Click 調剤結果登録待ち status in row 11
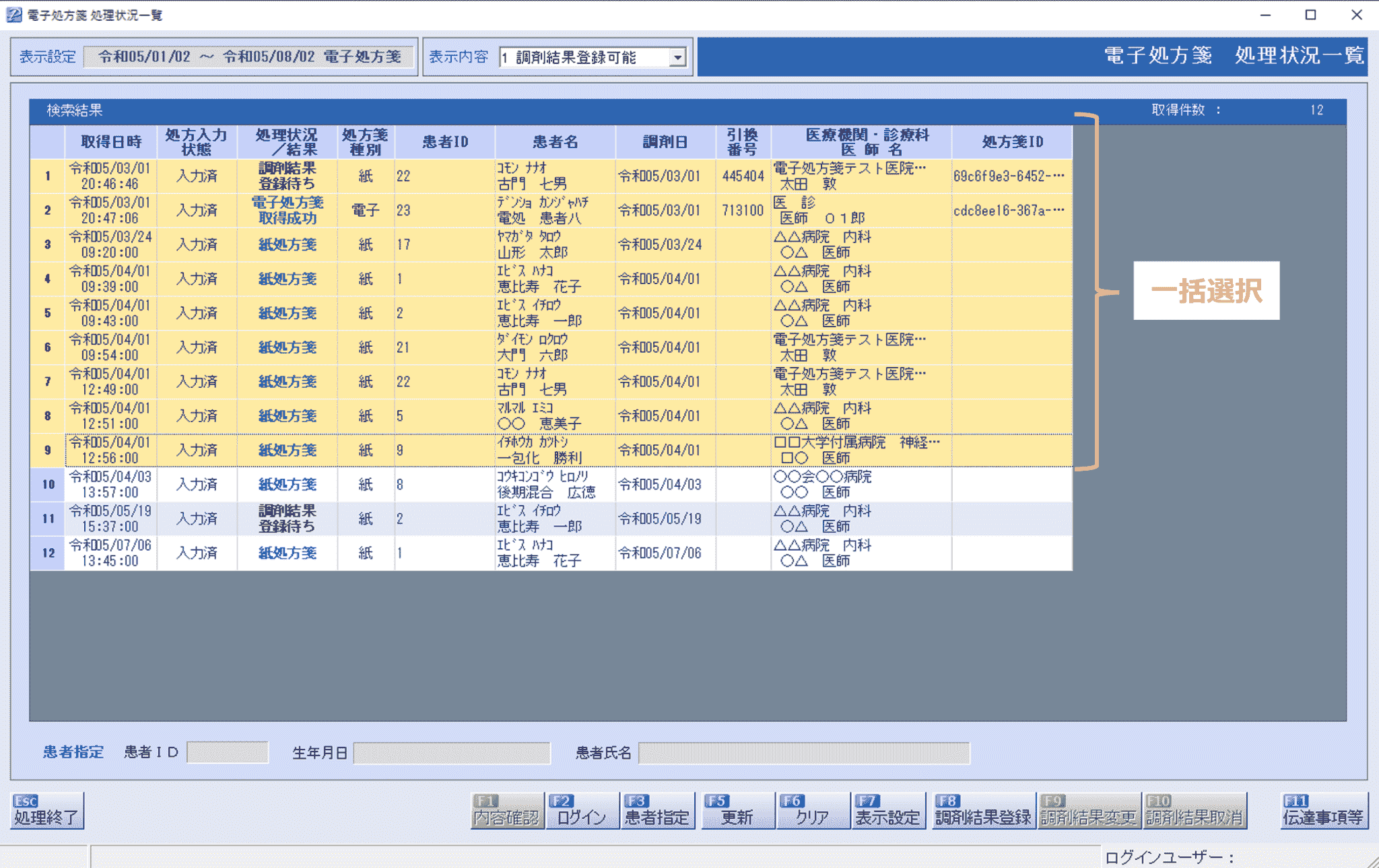This screenshot has height=868, width=1379. click(288, 519)
